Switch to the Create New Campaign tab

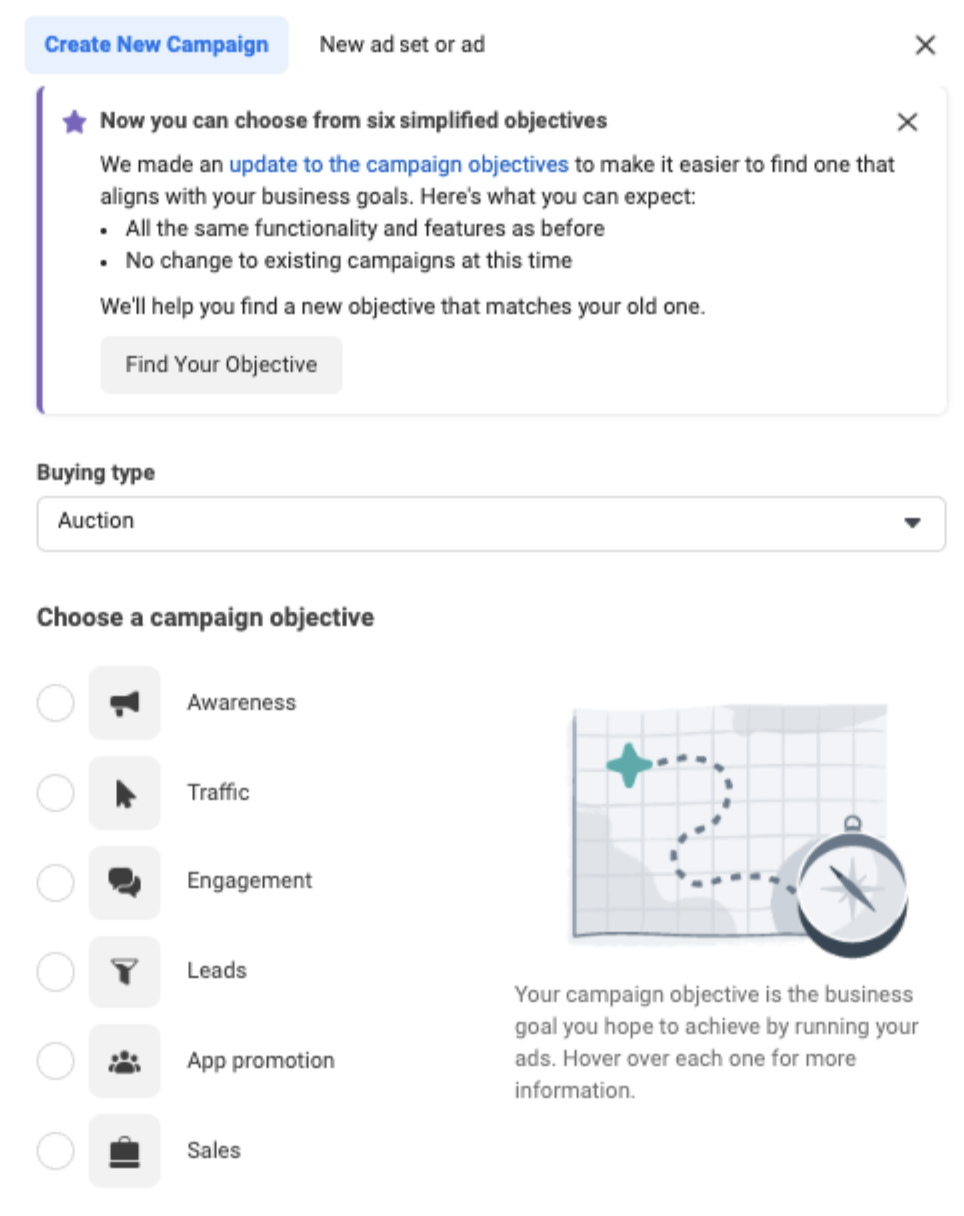coord(155,44)
